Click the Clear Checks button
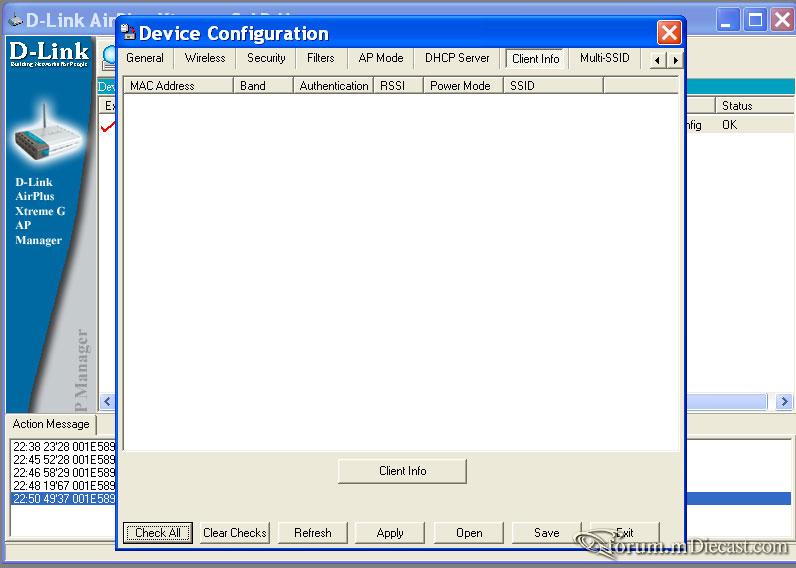Screen dimensions: 796x568 (x=235, y=533)
